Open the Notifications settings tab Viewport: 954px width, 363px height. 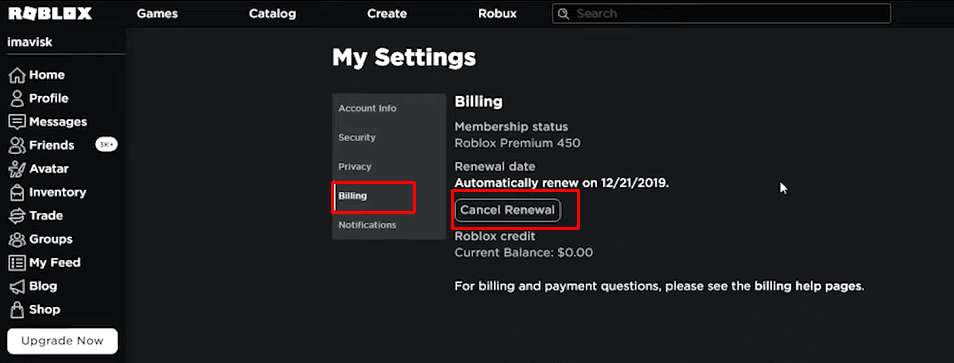coord(389,225)
